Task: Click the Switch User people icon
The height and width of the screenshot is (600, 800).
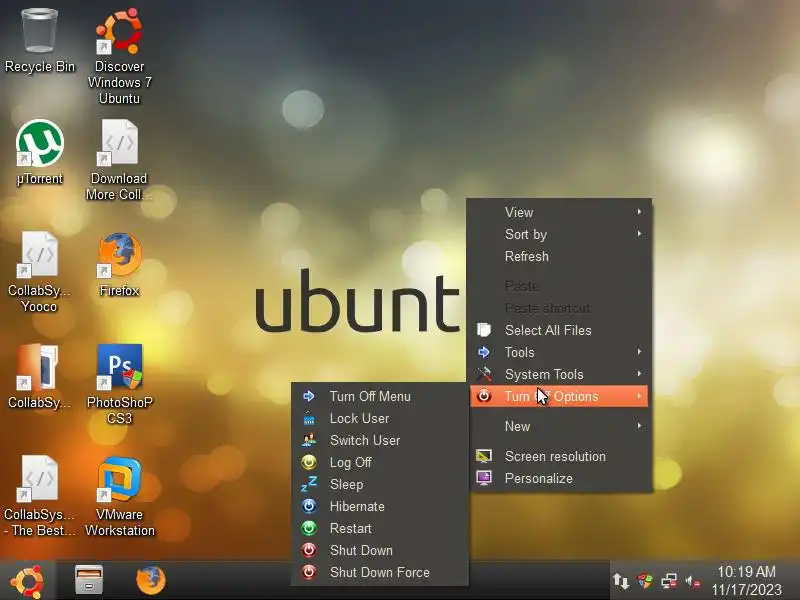Action: [309, 440]
